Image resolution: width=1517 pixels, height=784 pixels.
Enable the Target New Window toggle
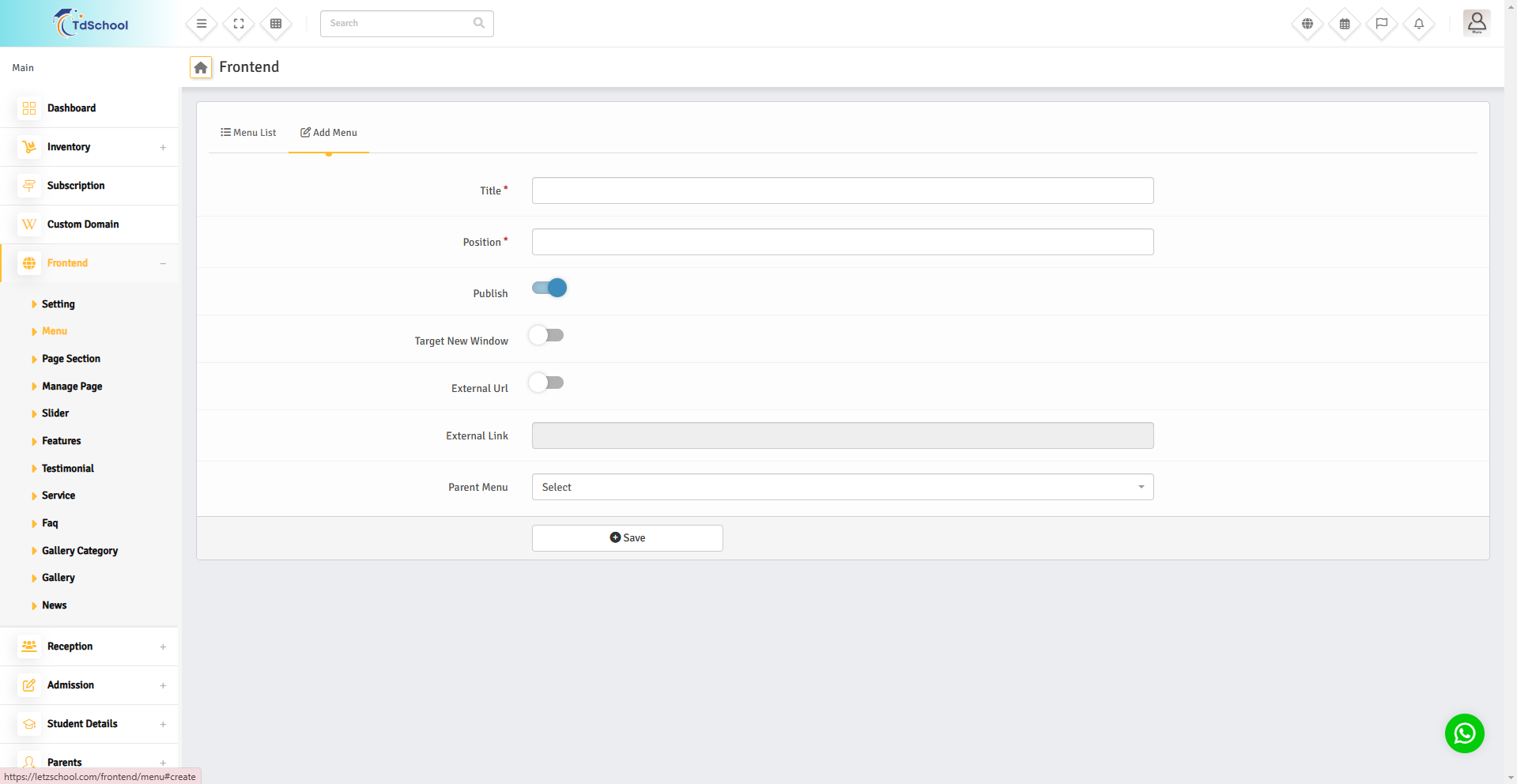[546, 335]
